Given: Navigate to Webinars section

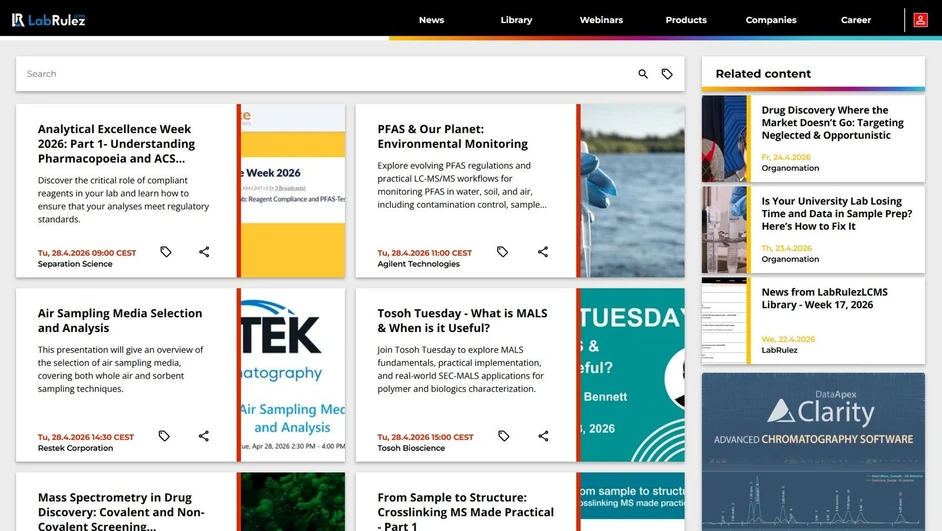Looking at the screenshot, I should [x=601, y=20].
